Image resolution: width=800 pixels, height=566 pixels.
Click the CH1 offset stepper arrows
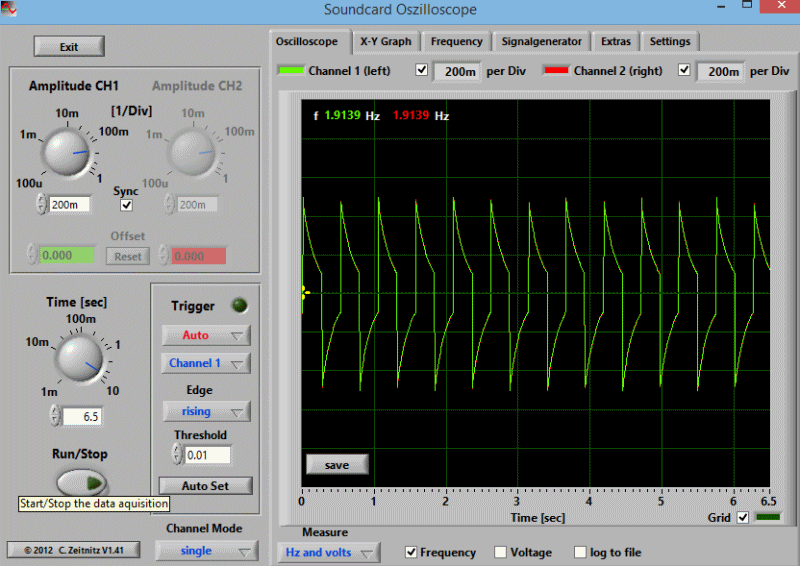click(33, 255)
